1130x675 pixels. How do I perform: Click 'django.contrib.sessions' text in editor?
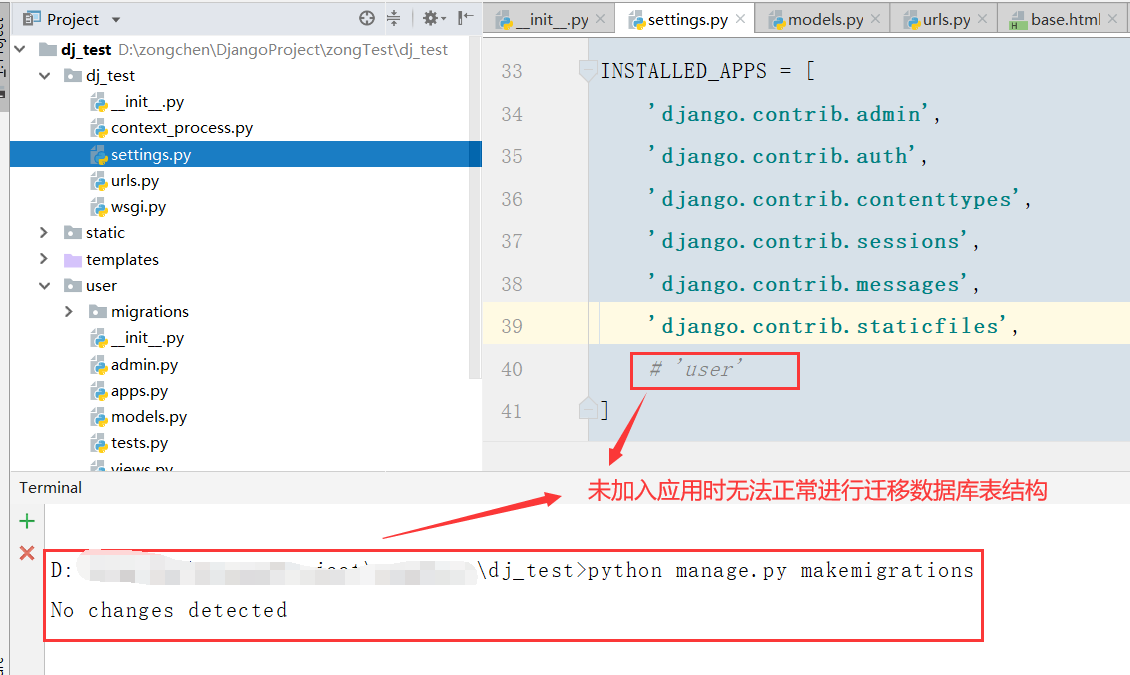point(812,241)
